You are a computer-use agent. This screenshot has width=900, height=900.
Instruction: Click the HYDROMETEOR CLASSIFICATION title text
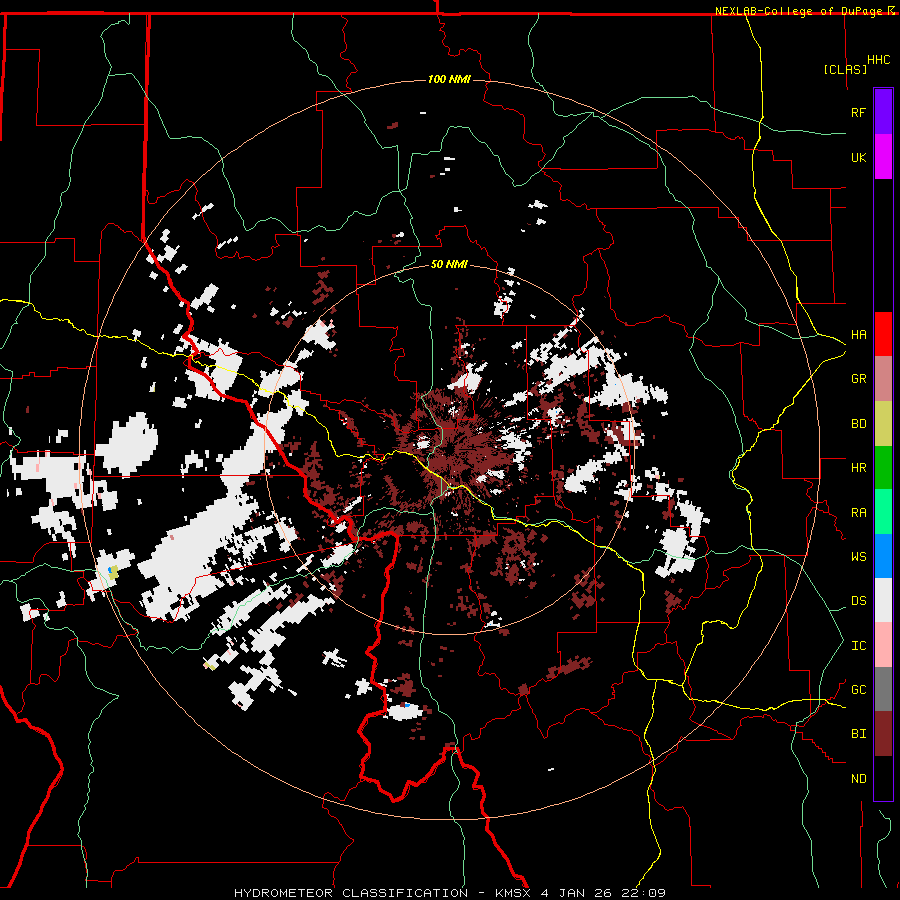coord(351,893)
